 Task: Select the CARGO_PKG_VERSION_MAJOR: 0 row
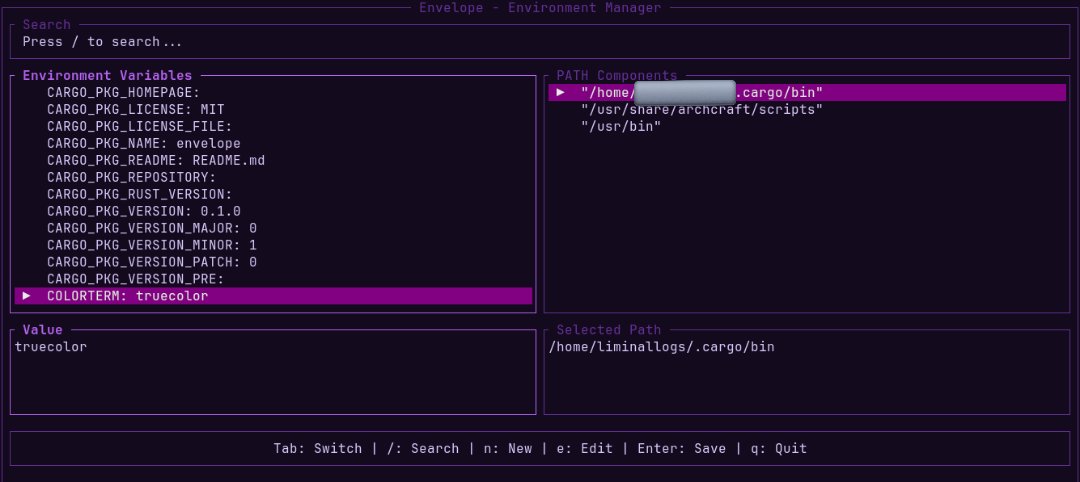273,228
